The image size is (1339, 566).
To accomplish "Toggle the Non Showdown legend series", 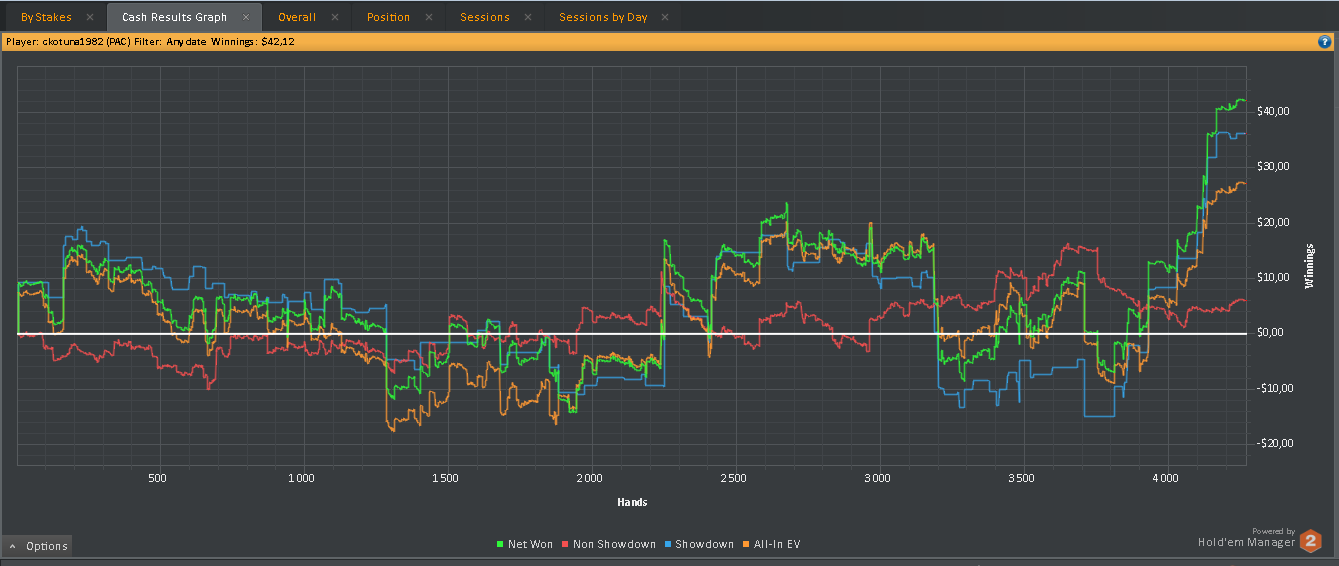I will click(x=608, y=544).
